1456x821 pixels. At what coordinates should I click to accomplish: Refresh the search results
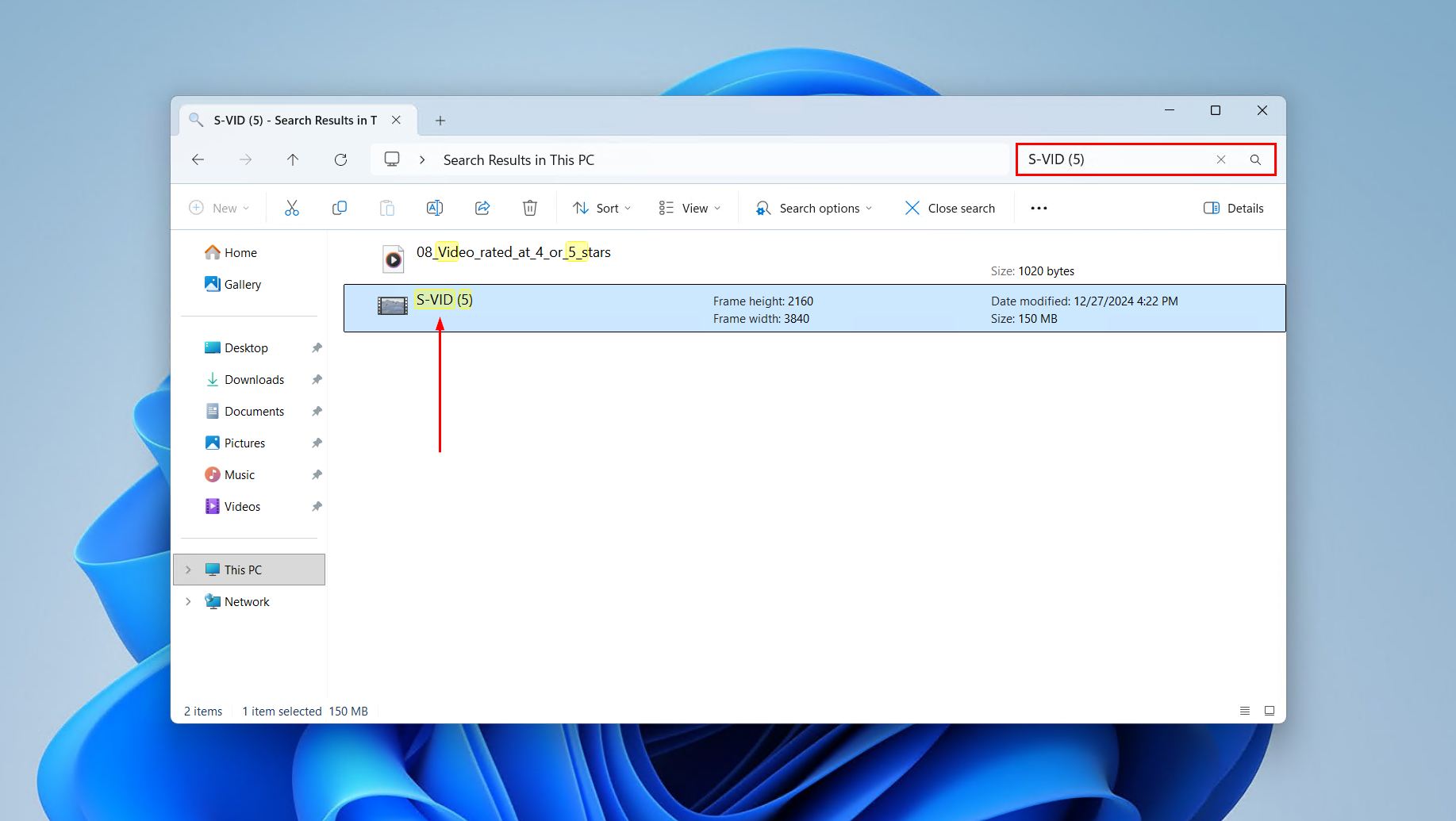[x=340, y=159]
